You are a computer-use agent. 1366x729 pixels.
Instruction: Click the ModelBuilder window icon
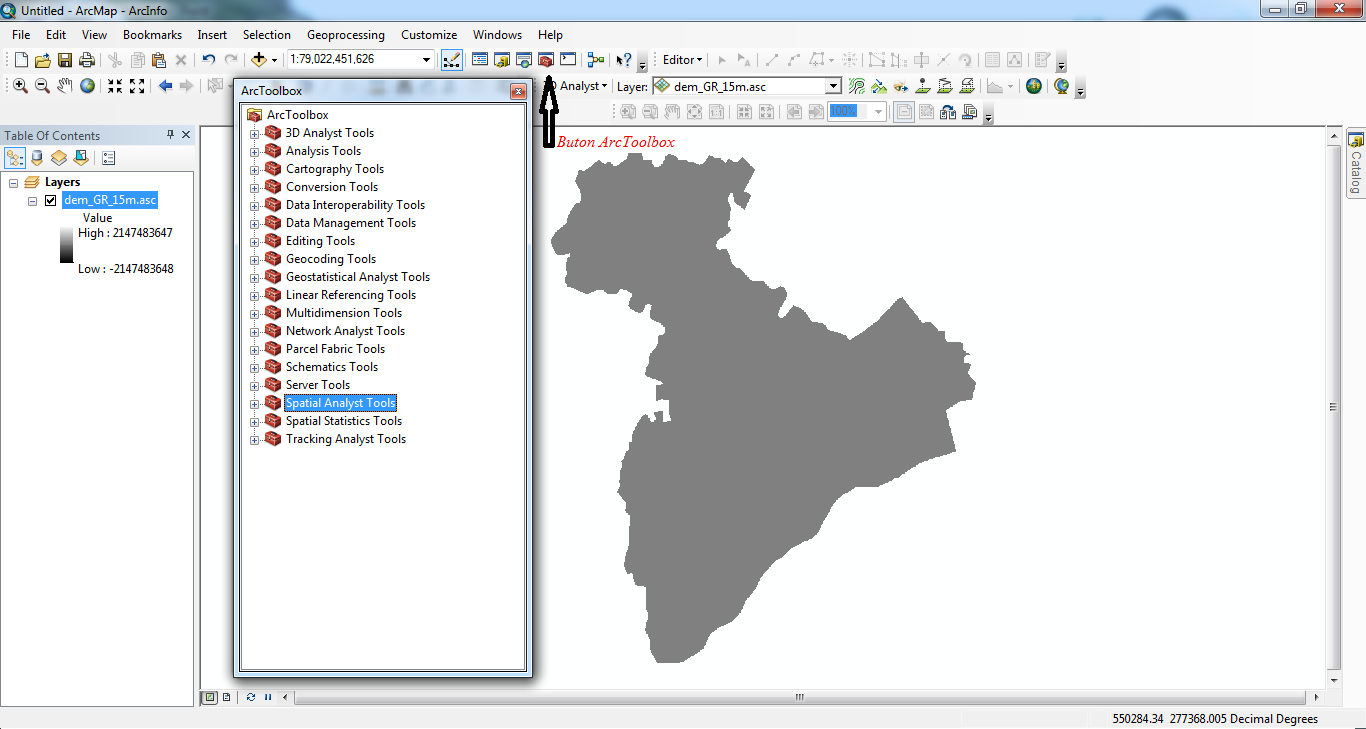click(596, 60)
